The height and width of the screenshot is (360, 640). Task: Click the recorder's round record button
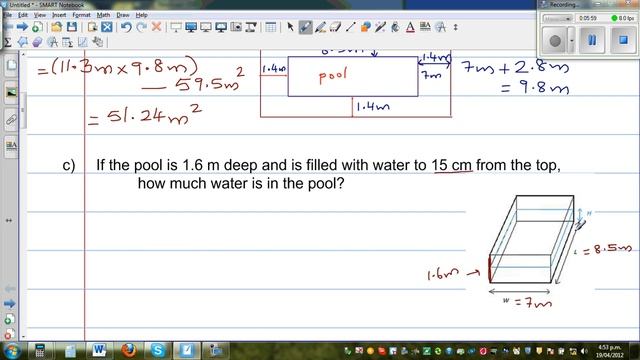coord(555,40)
